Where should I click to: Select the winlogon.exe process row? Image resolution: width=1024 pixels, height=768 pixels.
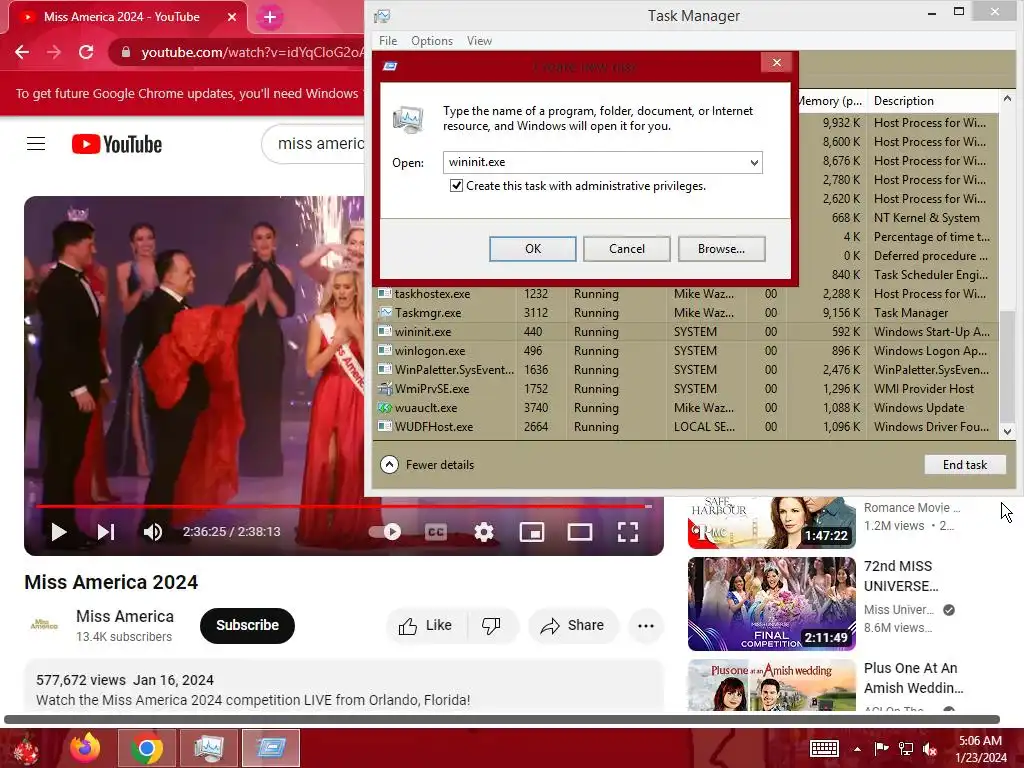coord(684,351)
